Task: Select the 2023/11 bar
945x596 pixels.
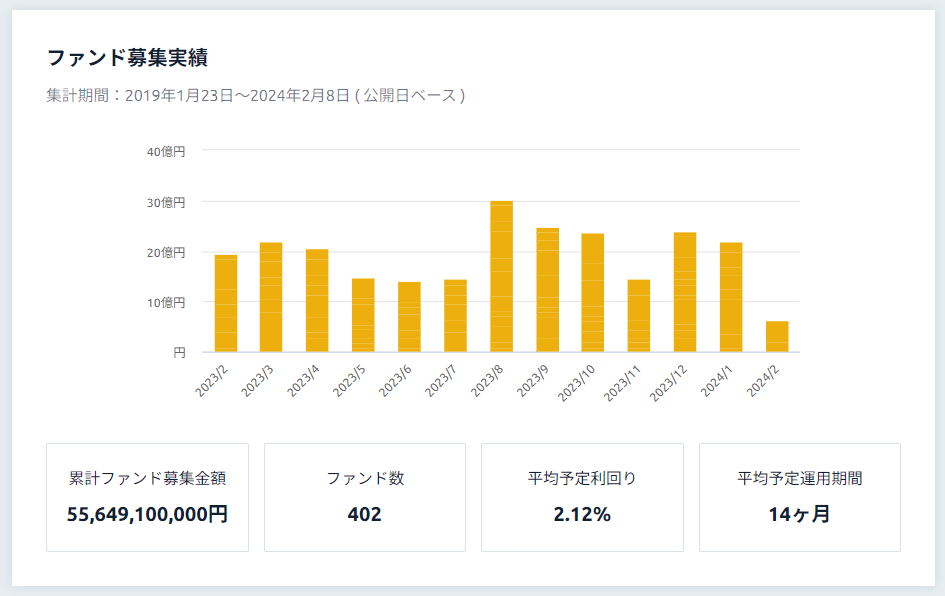Action: 639,316
